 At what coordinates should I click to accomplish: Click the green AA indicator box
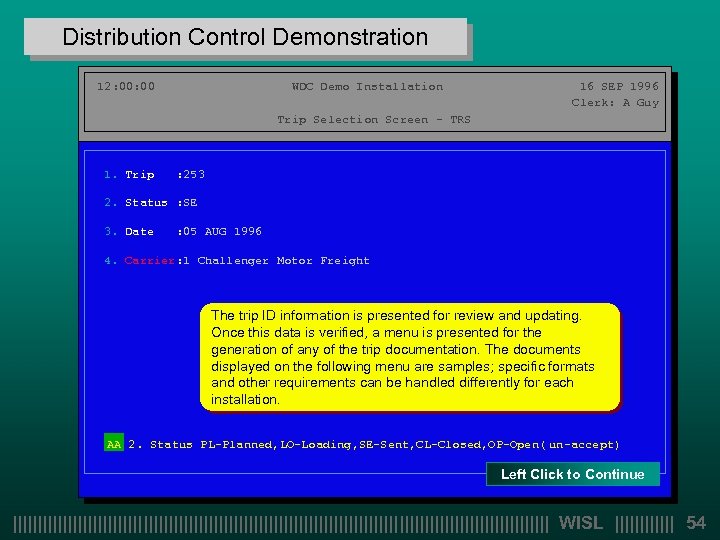114,442
